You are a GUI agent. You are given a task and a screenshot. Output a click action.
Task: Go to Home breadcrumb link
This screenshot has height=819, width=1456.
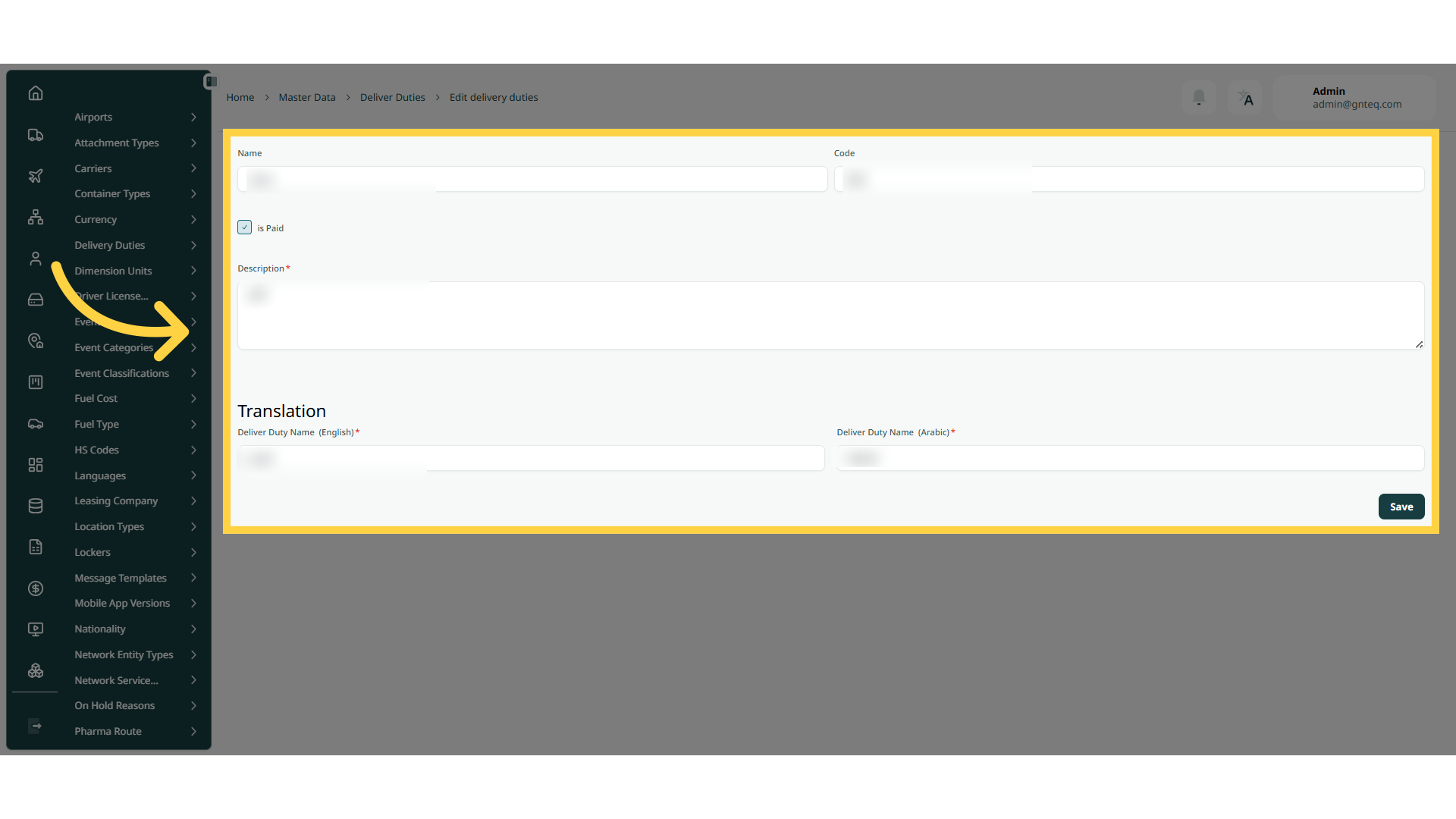pos(240,97)
